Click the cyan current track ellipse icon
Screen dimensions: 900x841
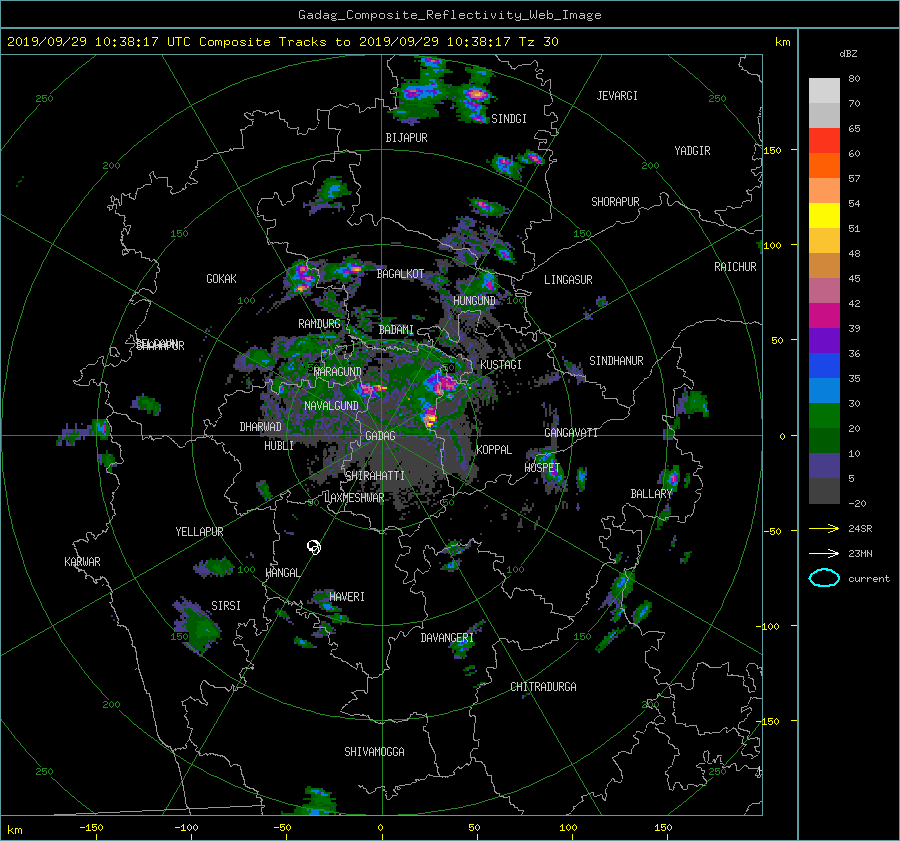pyautogui.click(x=824, y=578)
